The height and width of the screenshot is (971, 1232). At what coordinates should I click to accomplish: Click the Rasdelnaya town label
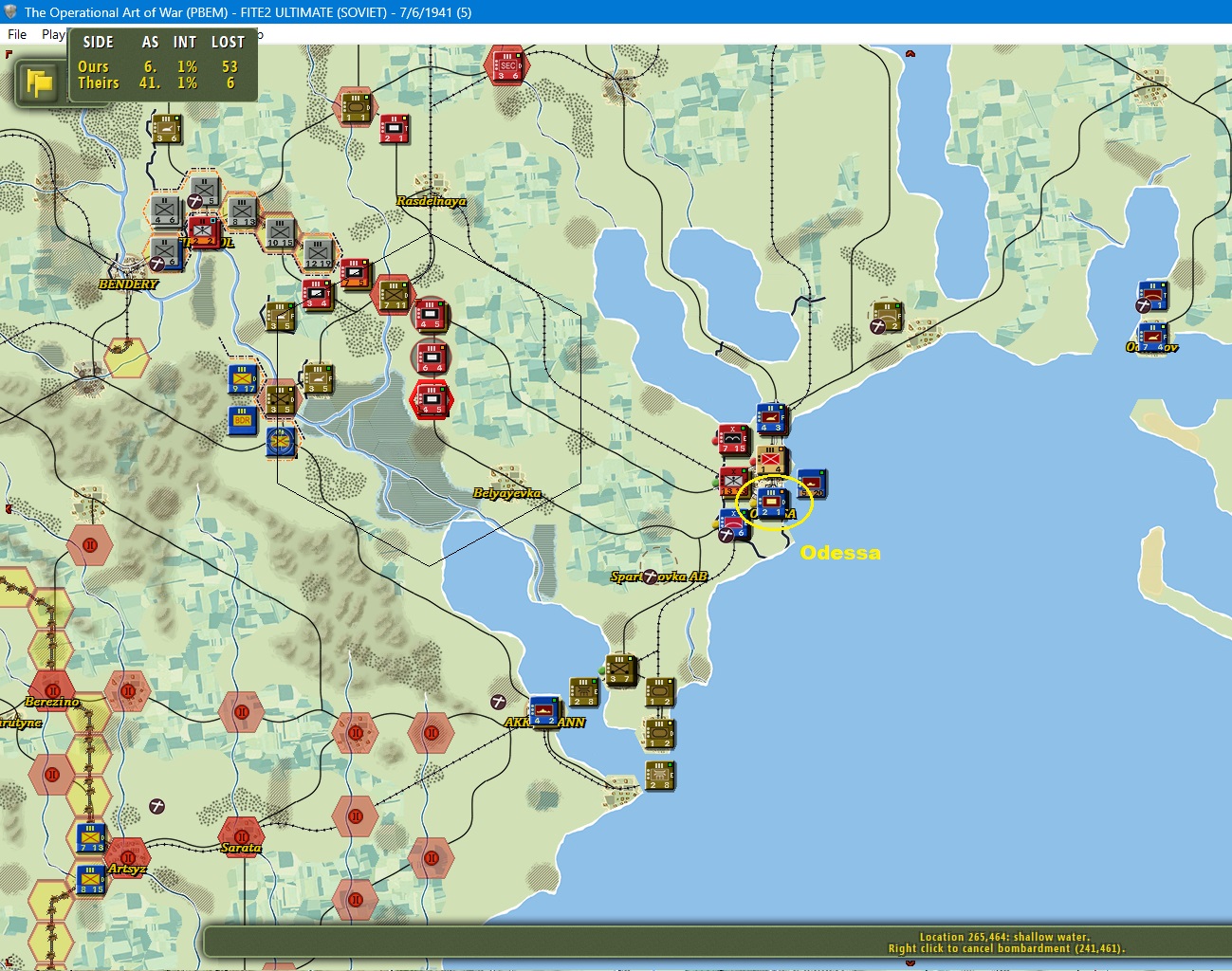click(432, 201)
